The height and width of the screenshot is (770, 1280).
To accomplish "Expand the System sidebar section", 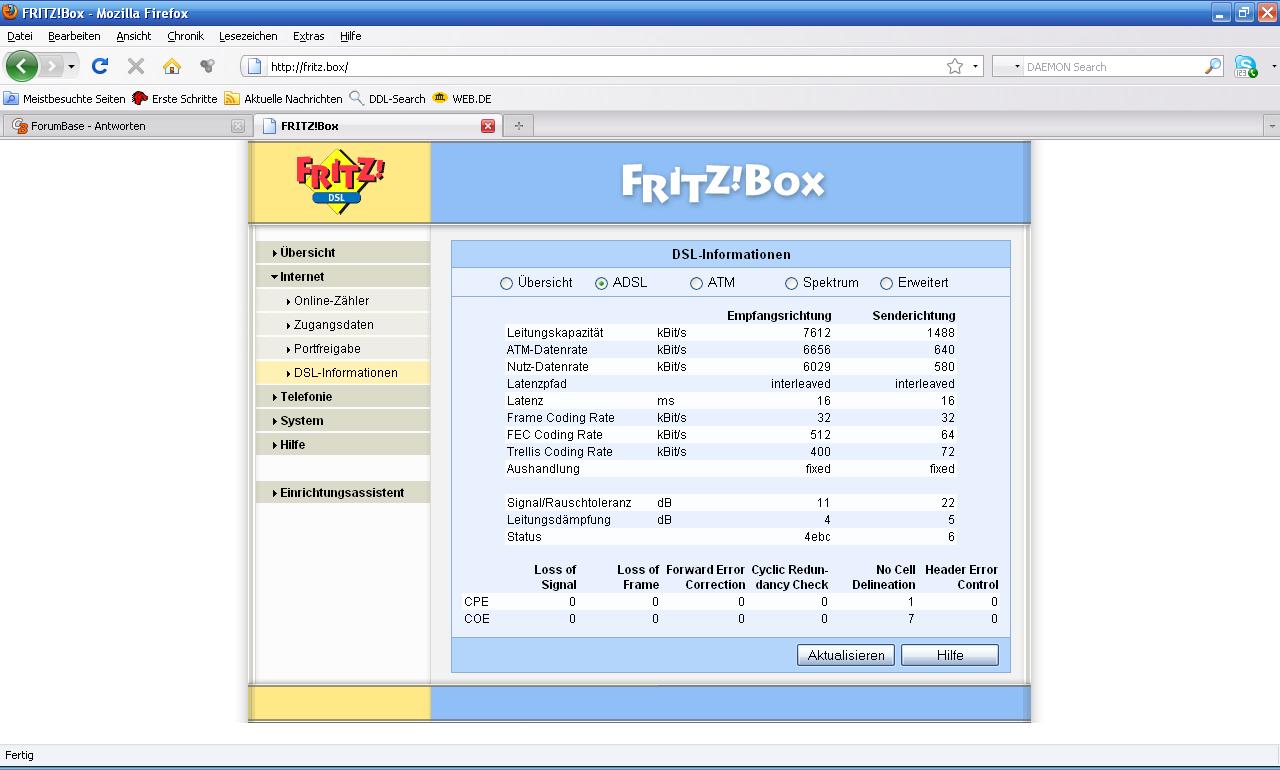I will pos(343,421).
